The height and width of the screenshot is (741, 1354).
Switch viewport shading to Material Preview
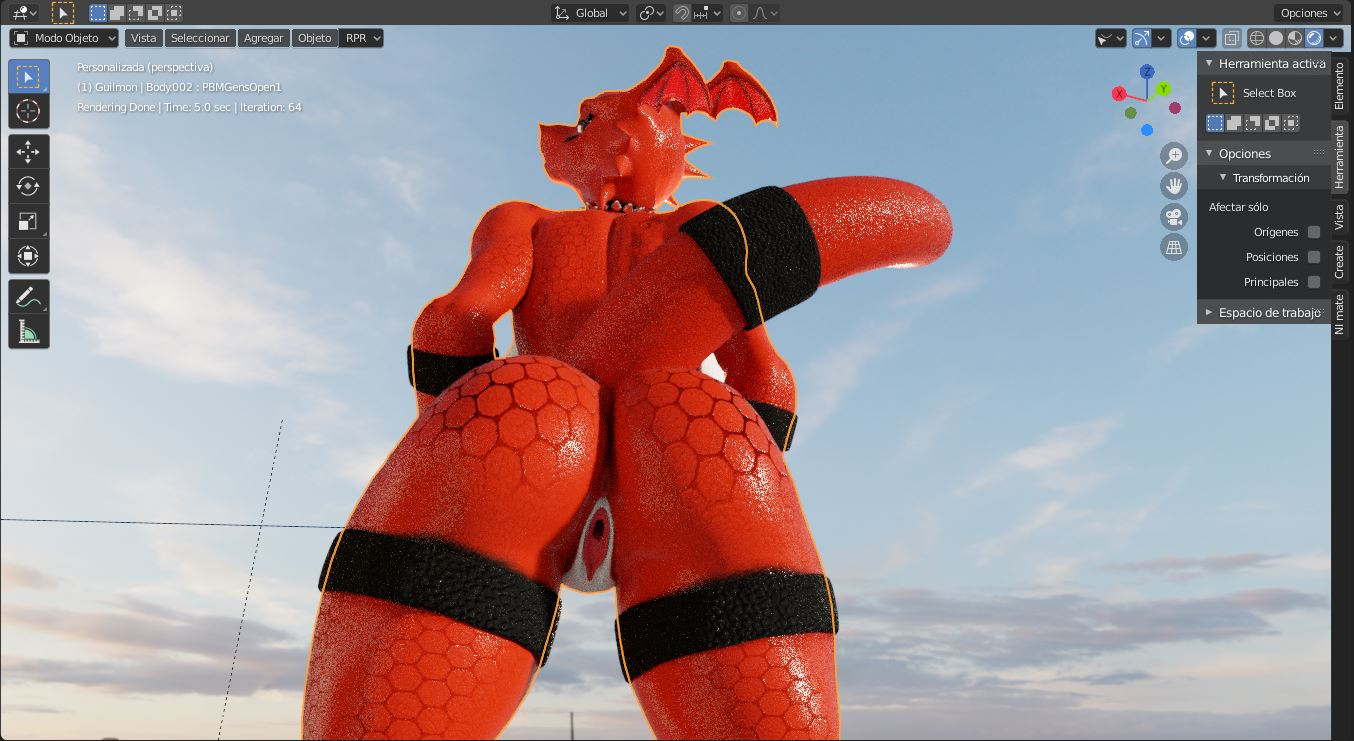[x=1295, y=38]
